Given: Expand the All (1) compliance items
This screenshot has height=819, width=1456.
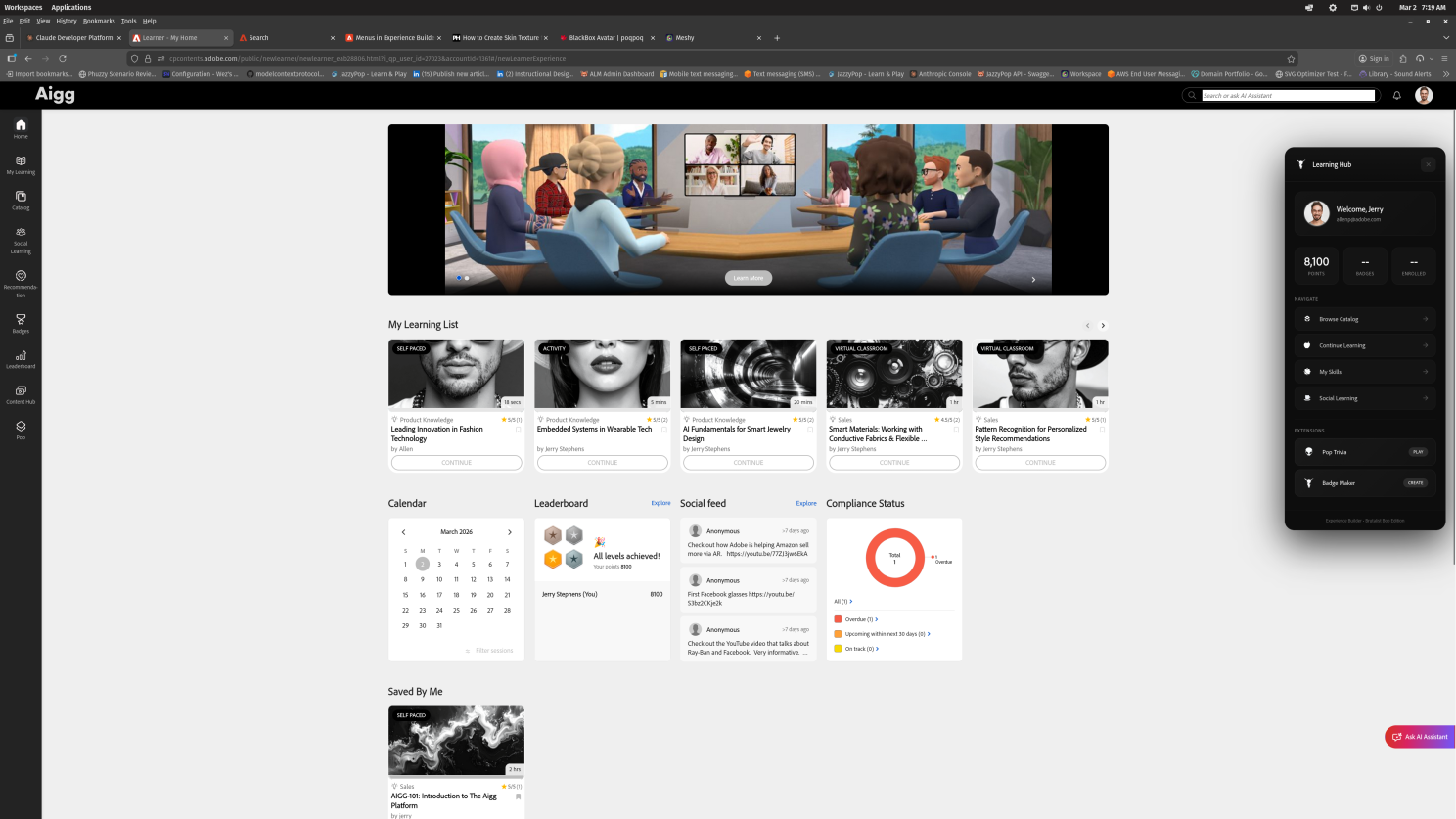Looking at the screenshot, I should 842,601.
